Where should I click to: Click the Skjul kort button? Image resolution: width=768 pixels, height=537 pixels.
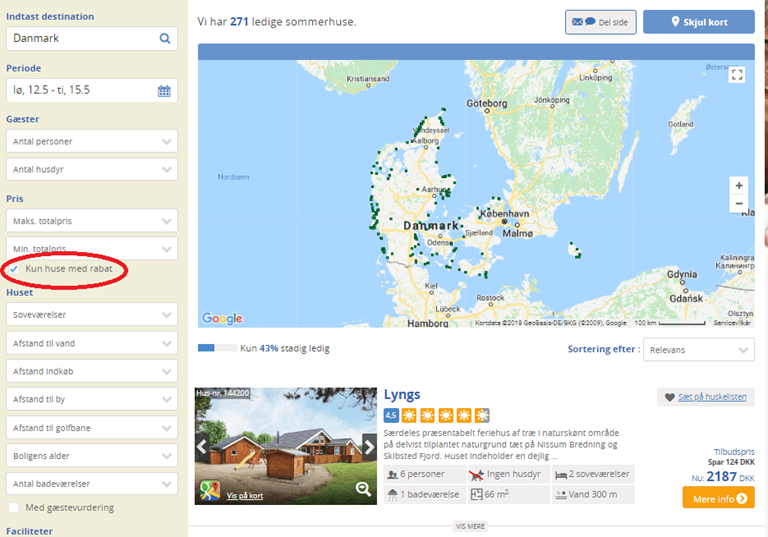698,22
